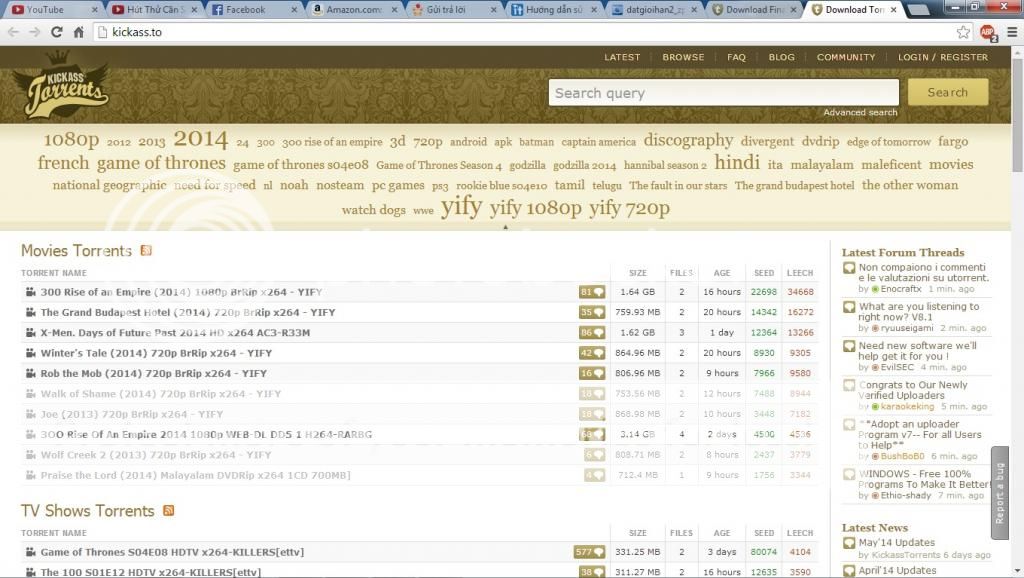The width and height of the screenshot is (1024, 578).
Task: Close the Facebook tab
Action: point(294,10)
